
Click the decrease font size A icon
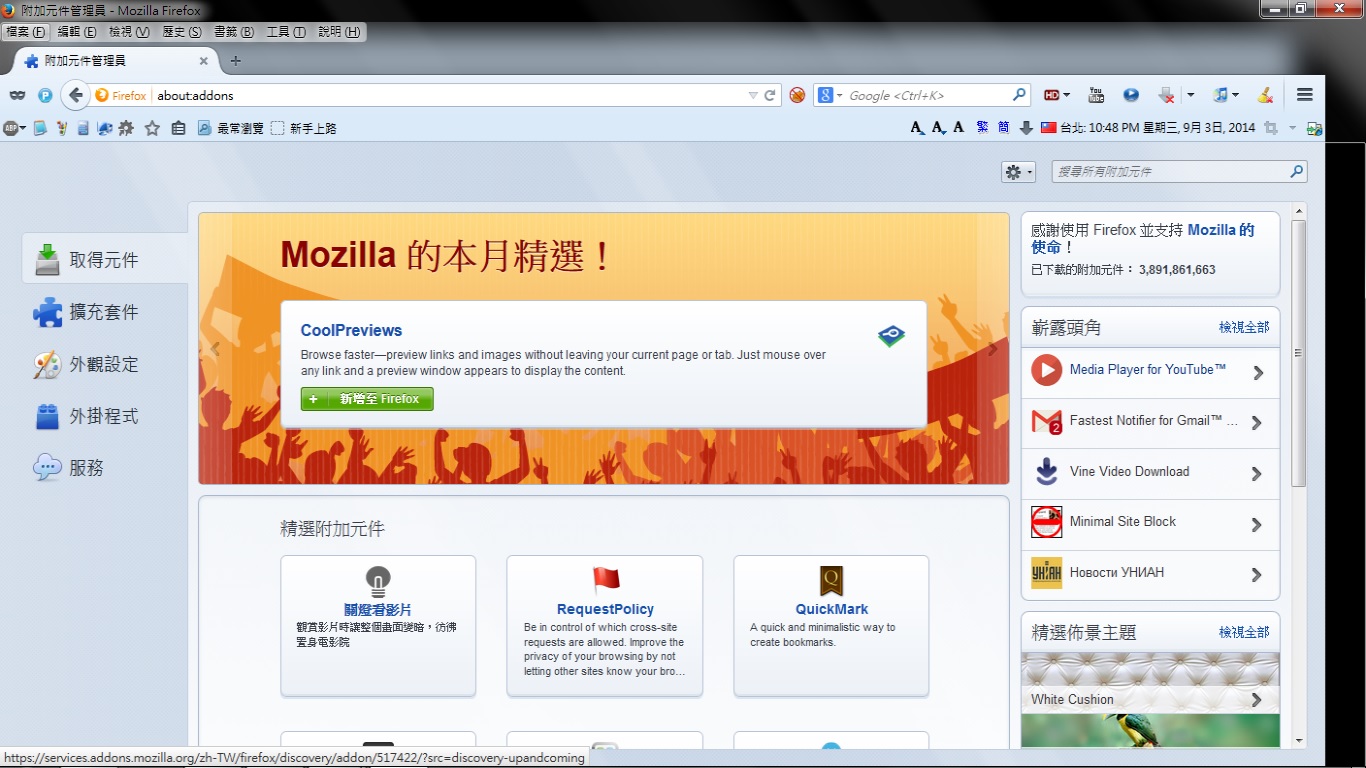[938, 128]
